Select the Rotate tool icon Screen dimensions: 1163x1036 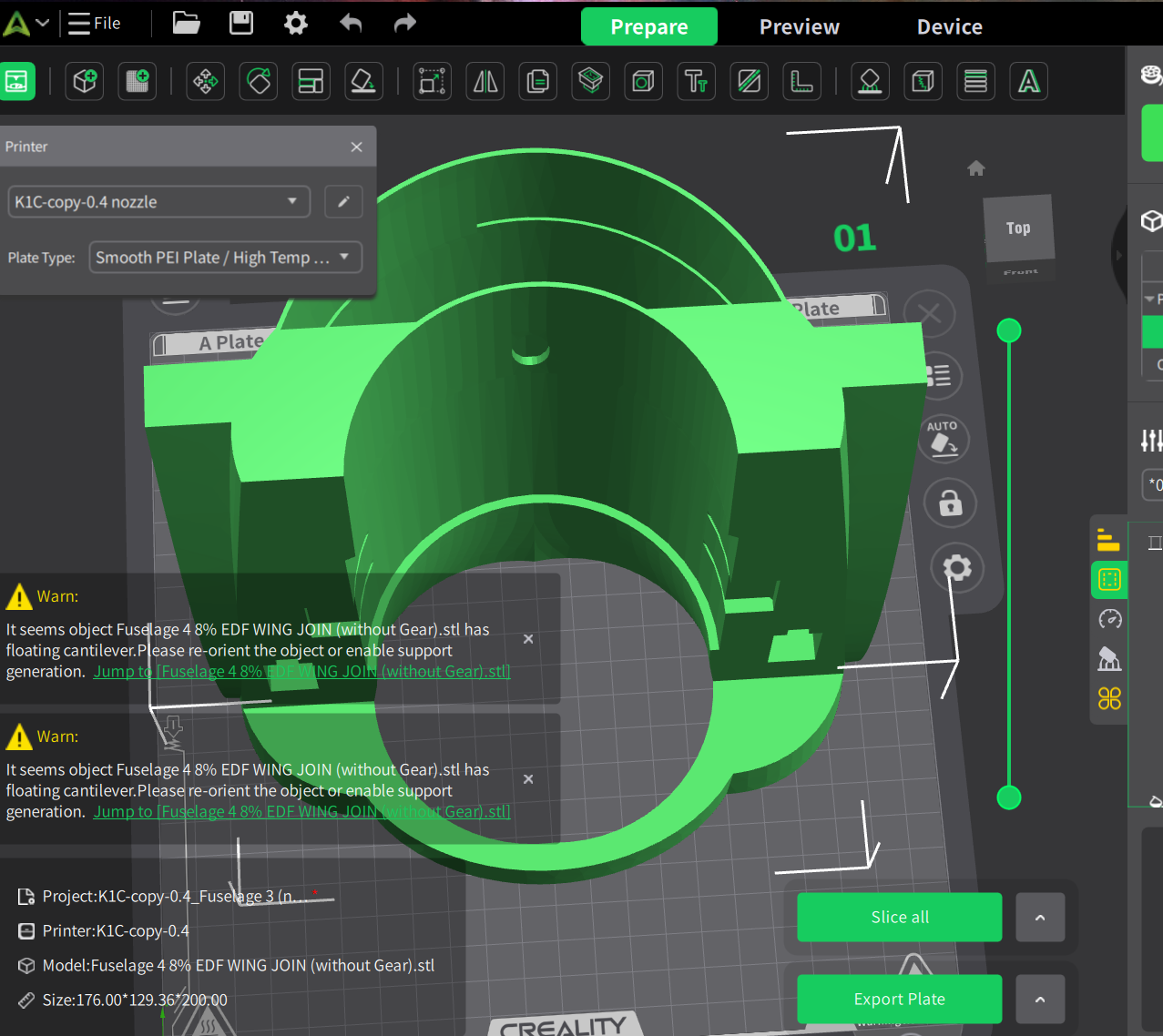pos(259,82)
